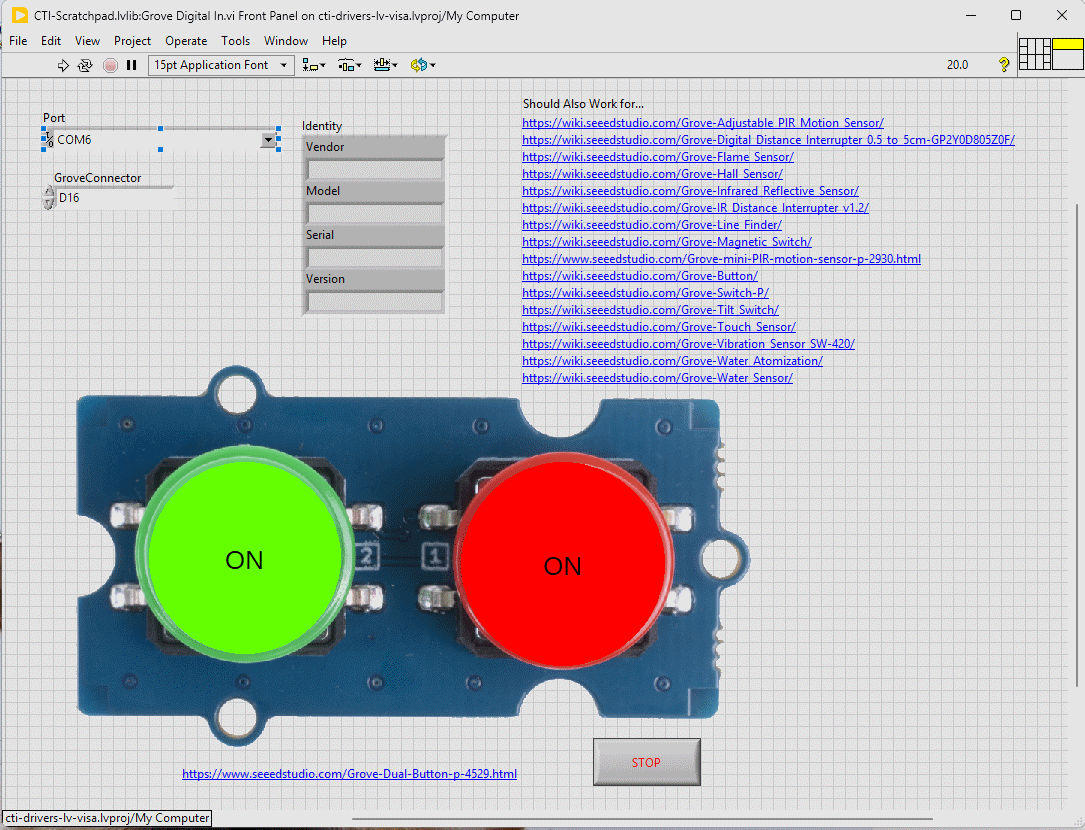Open the Grove-Dual-Button-p-4529 link

(x=349, y=774)
